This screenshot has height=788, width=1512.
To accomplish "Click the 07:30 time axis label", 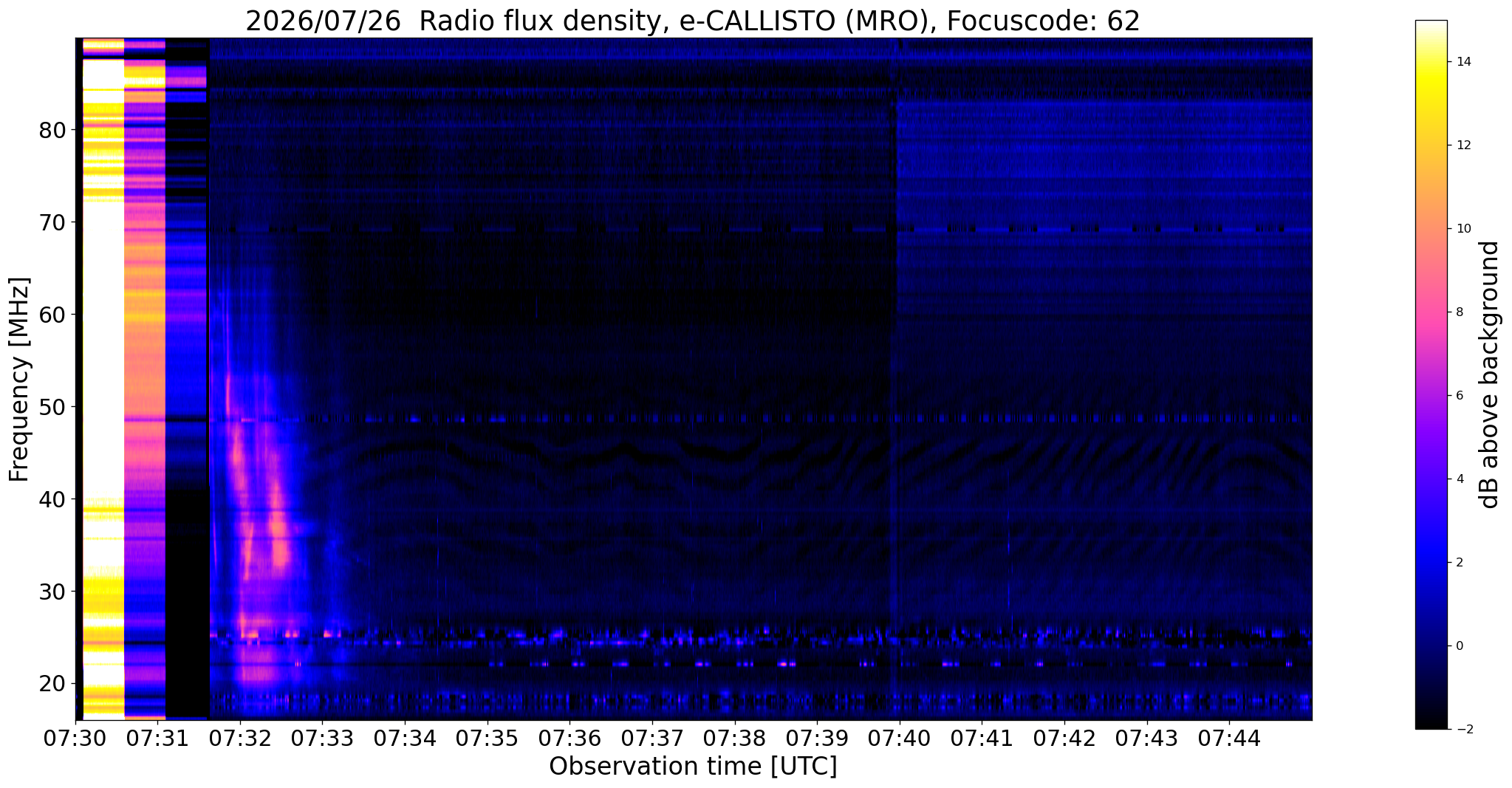I will click(75, 739).
